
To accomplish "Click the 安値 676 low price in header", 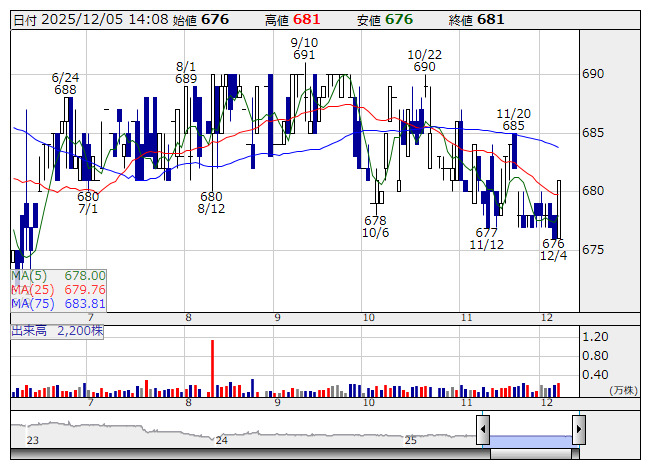I will tap(385, 20).
